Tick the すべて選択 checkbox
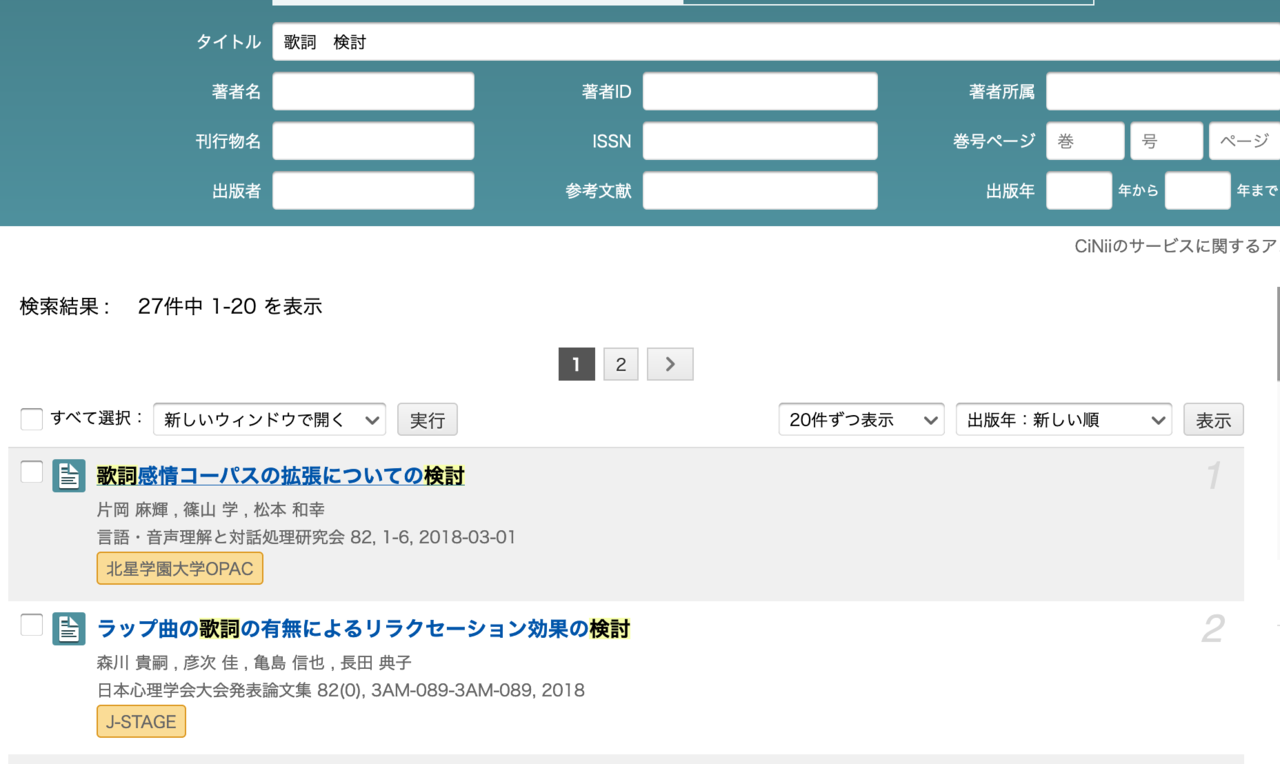 click(x=32, y=419)
